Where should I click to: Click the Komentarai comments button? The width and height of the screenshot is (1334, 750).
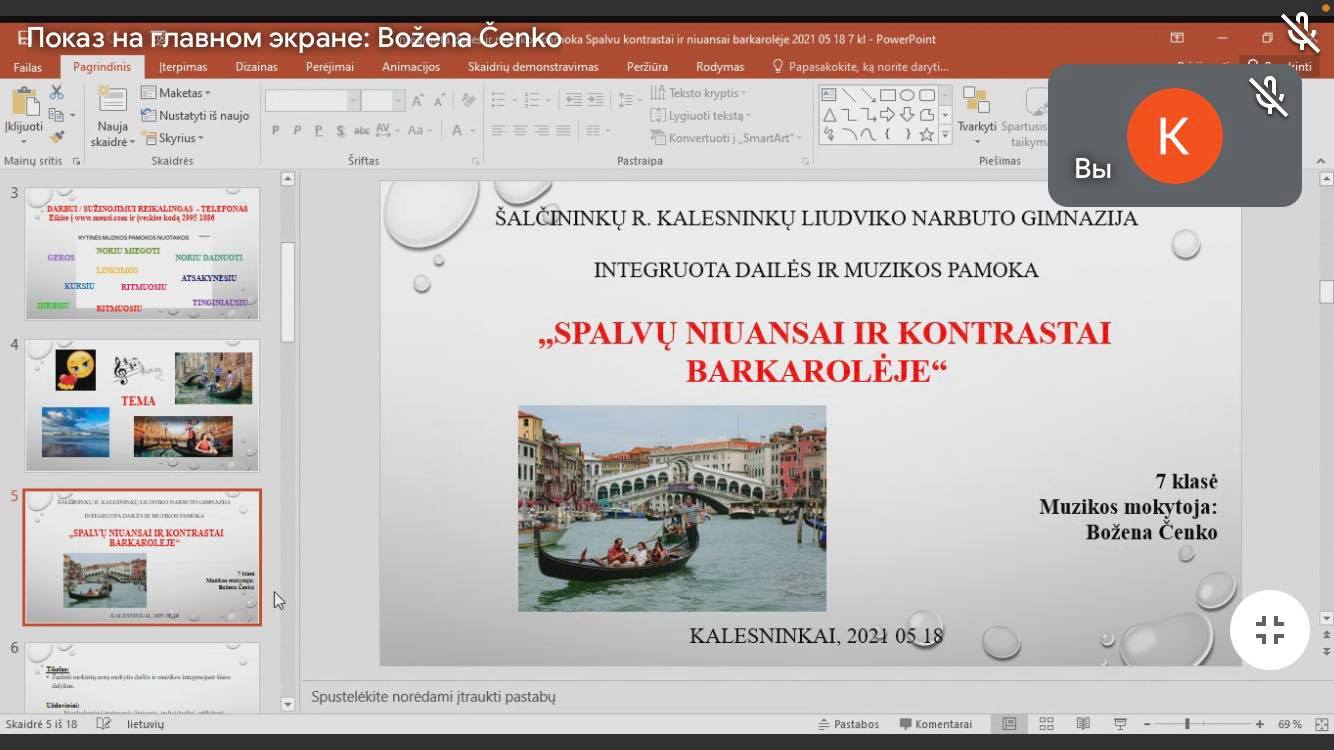[x=936, y=724]
